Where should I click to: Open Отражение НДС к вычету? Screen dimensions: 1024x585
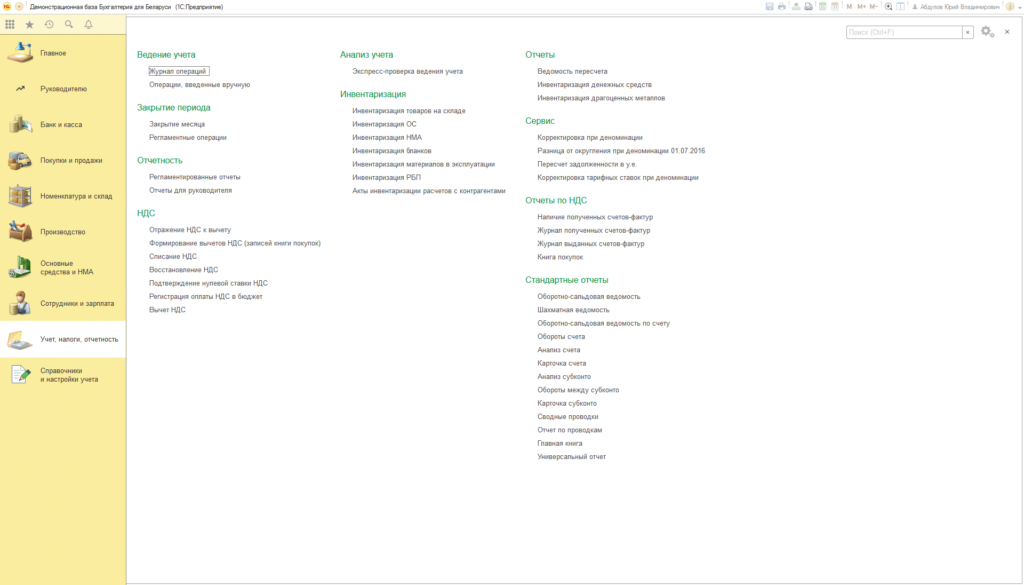189,230
